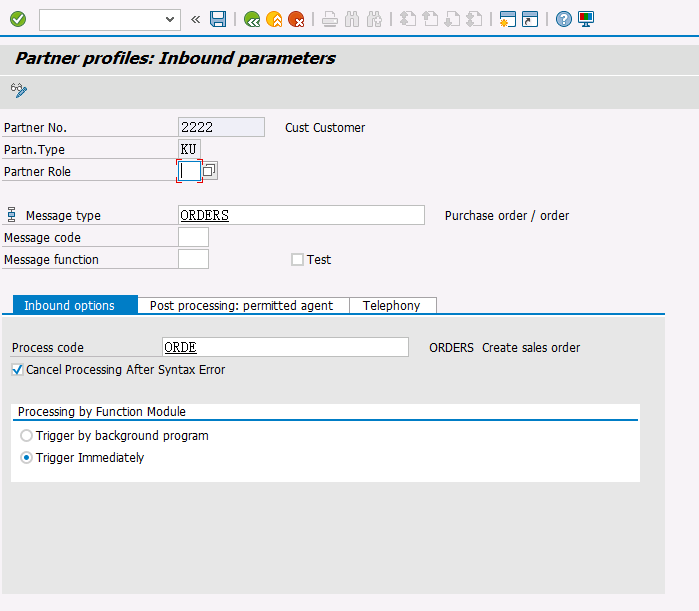Viewport: 699px width, 611px height.
Task: Click the red Cancel icon
Action: coord(296,19)
